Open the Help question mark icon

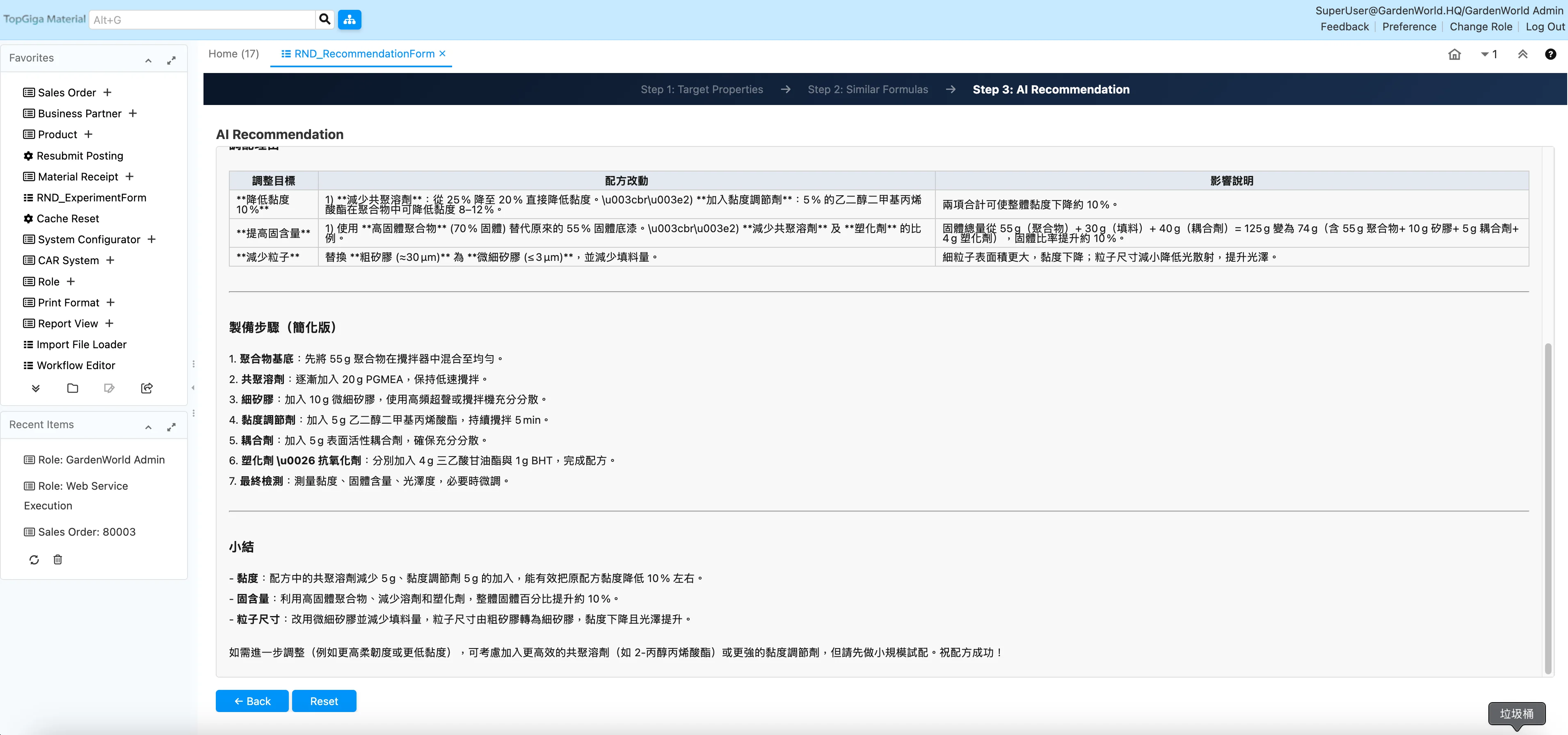tap(1550, 54)
